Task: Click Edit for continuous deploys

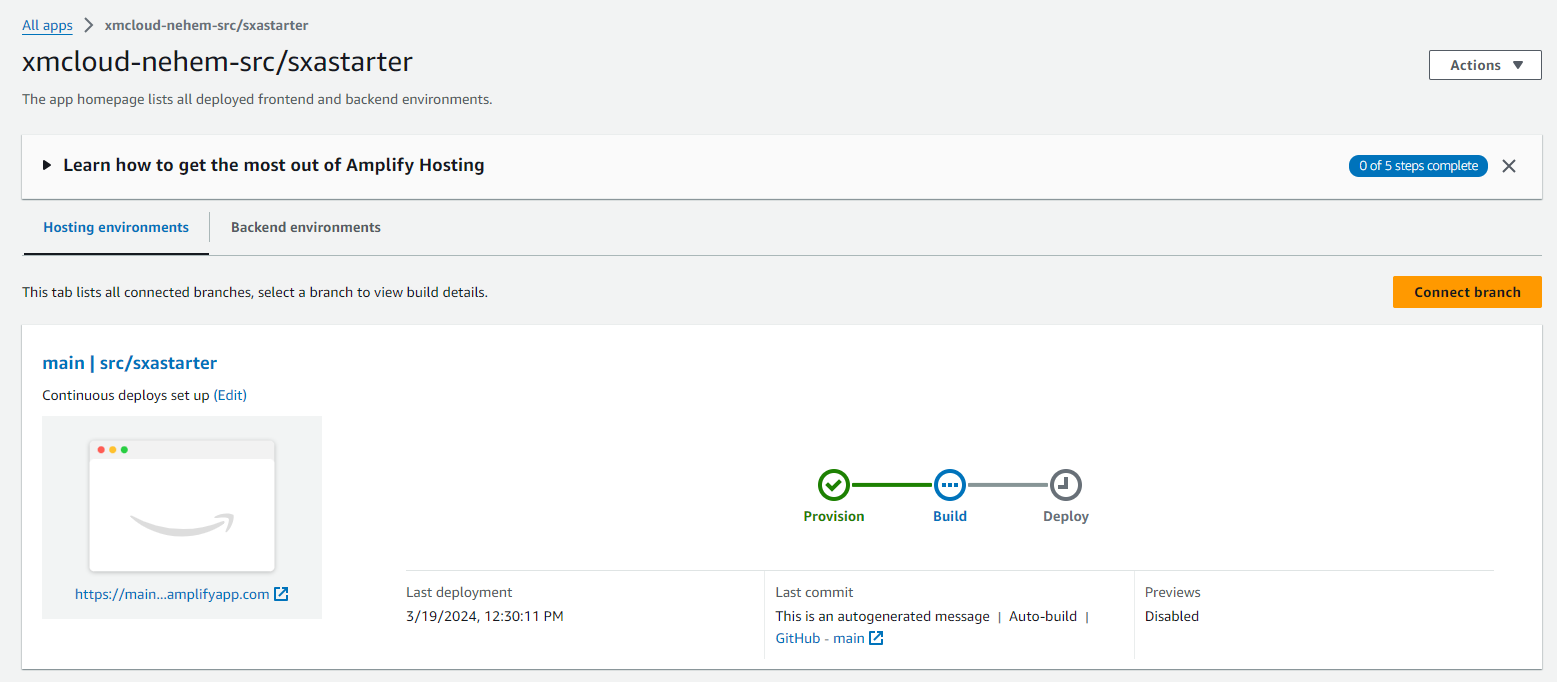Action: tap(230, 395)
